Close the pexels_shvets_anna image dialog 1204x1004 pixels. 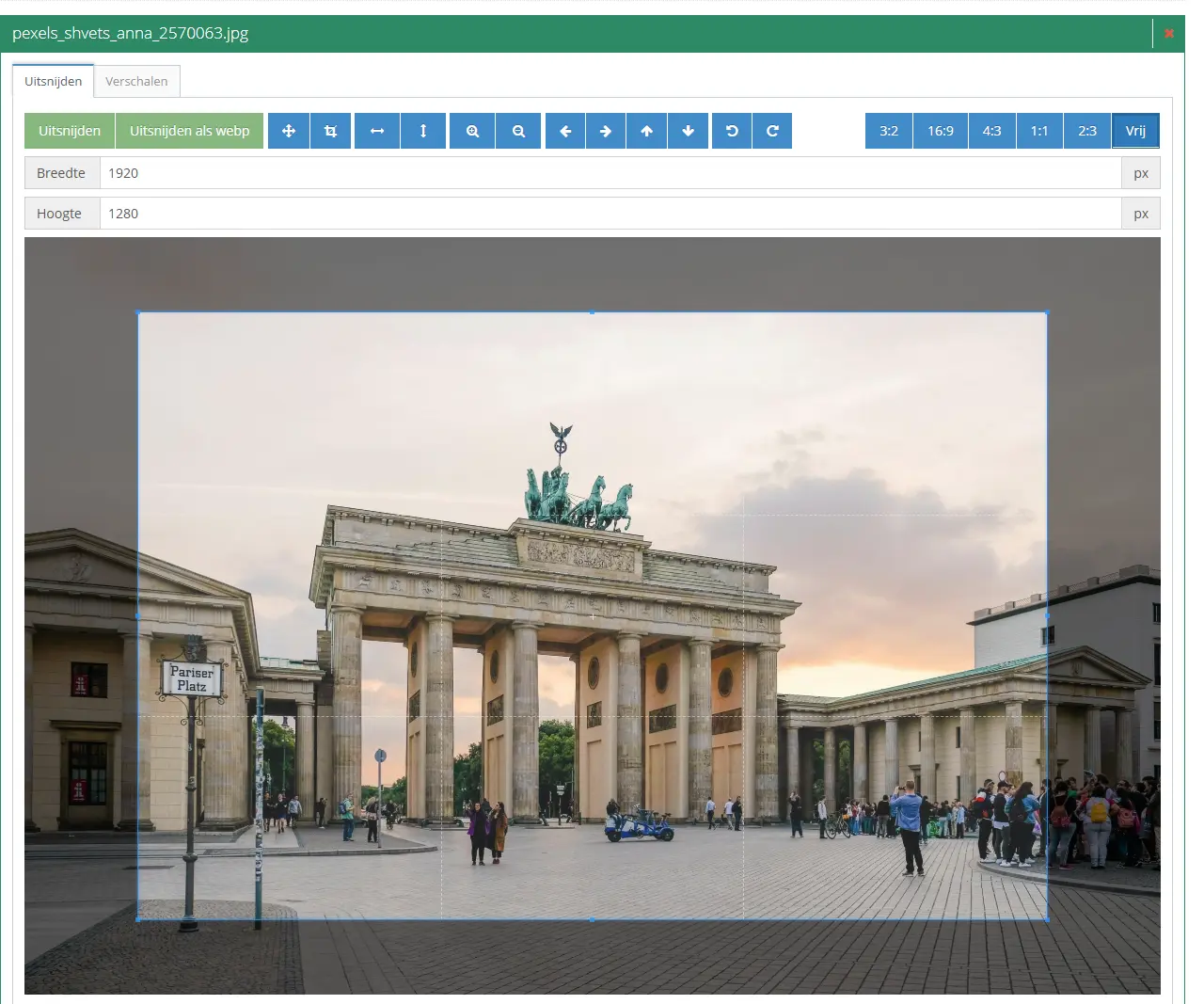pos(1169,33)
